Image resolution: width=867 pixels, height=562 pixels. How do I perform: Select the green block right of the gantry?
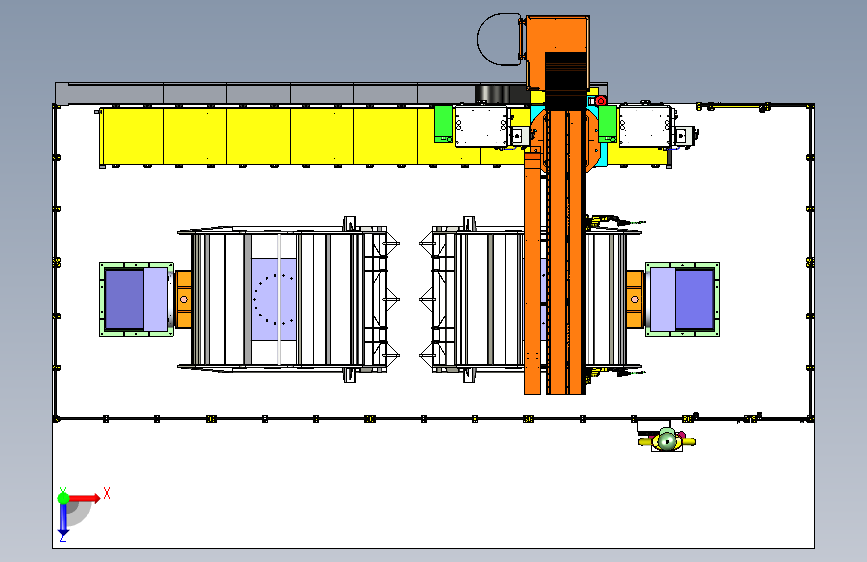click(x=608, y=124)
